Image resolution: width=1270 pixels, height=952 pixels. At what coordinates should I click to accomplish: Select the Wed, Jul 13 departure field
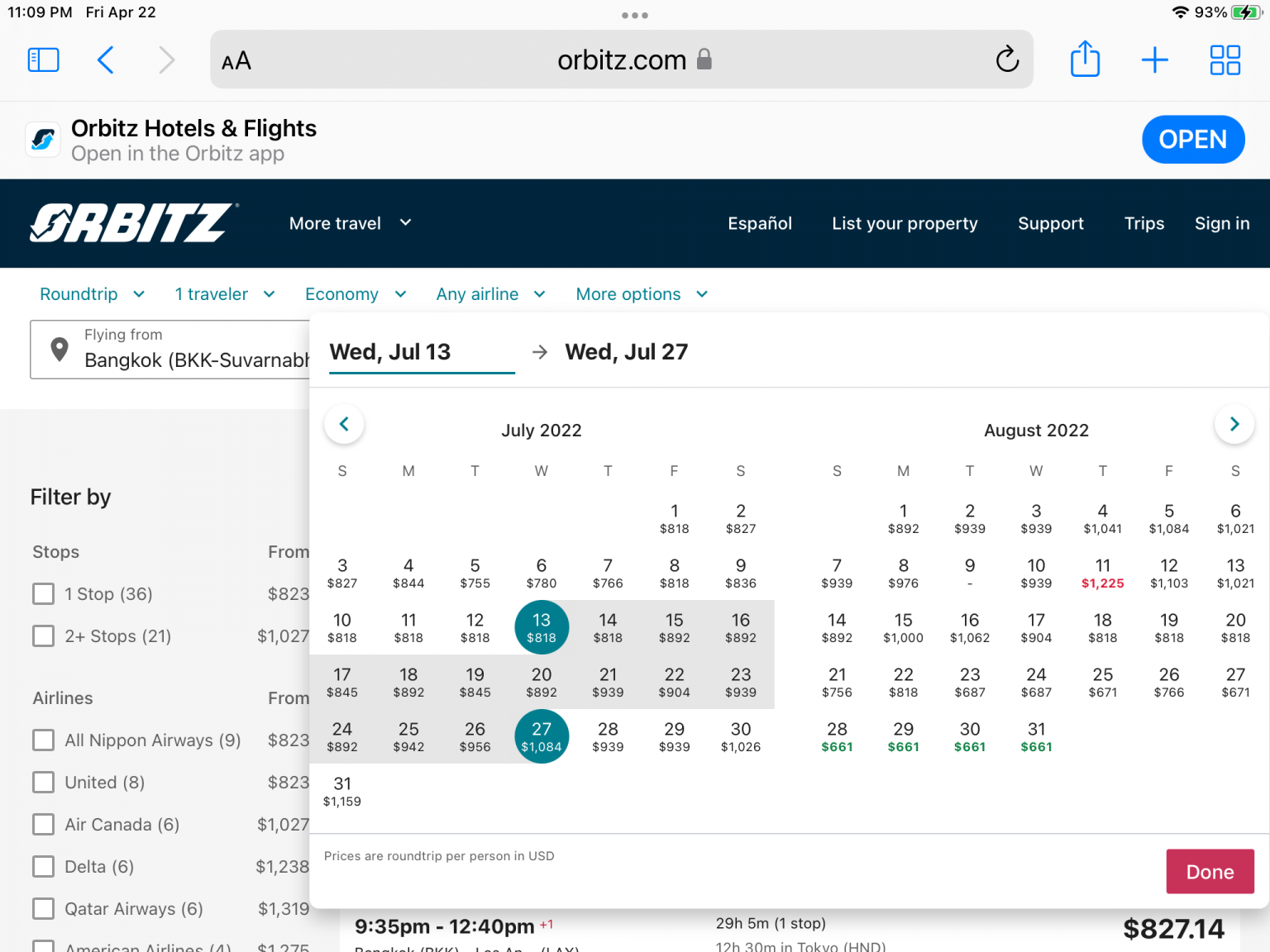pos(422,353)
